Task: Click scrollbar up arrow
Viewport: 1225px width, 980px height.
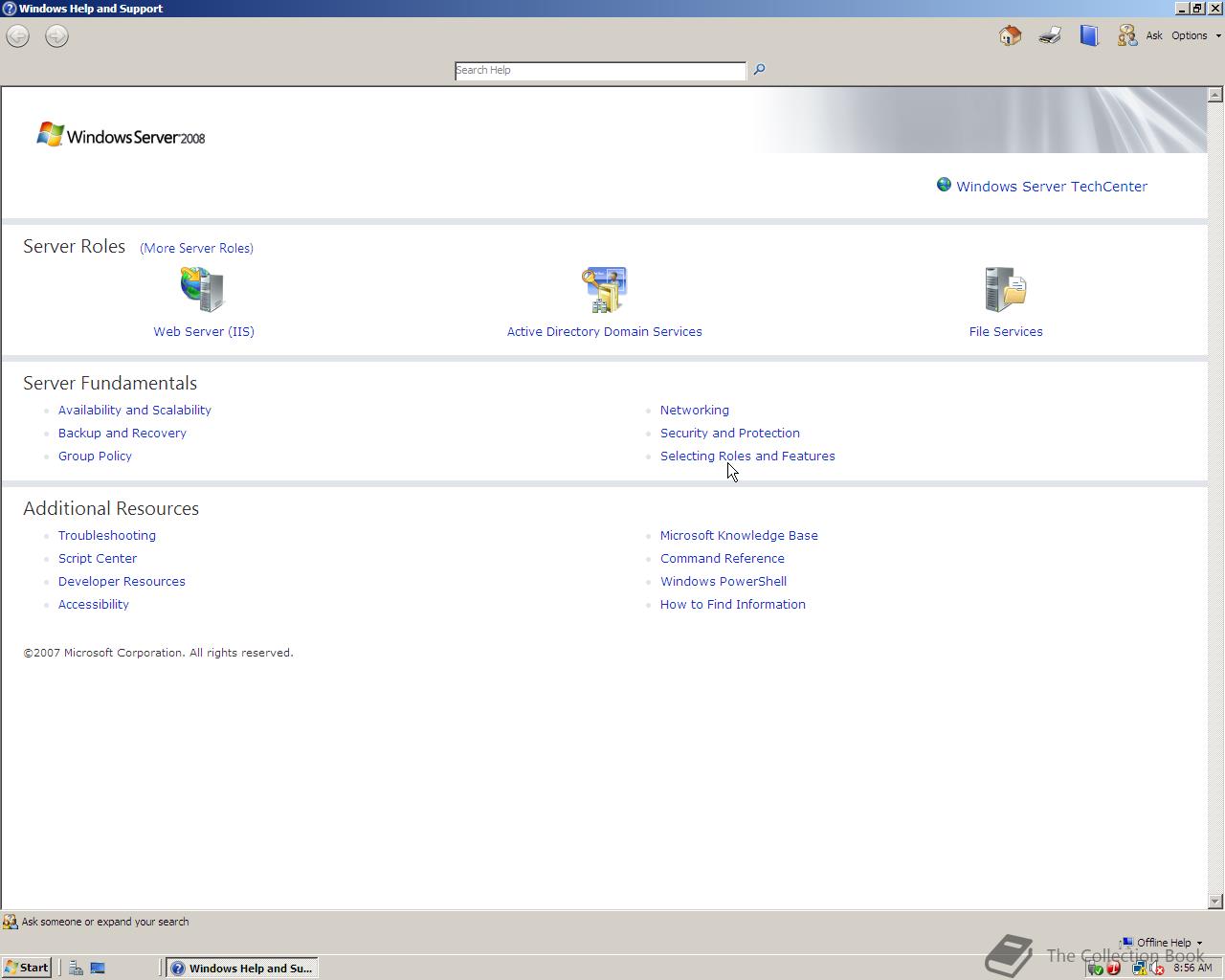Action: coord(1215,95)
